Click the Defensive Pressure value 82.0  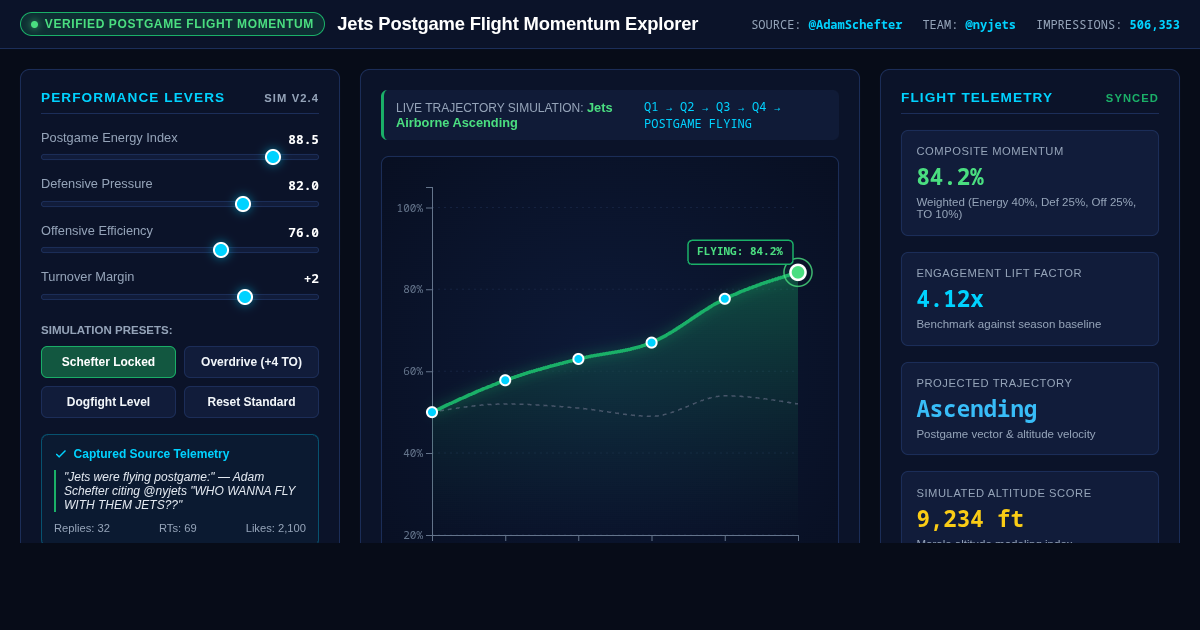click(303, 186)
